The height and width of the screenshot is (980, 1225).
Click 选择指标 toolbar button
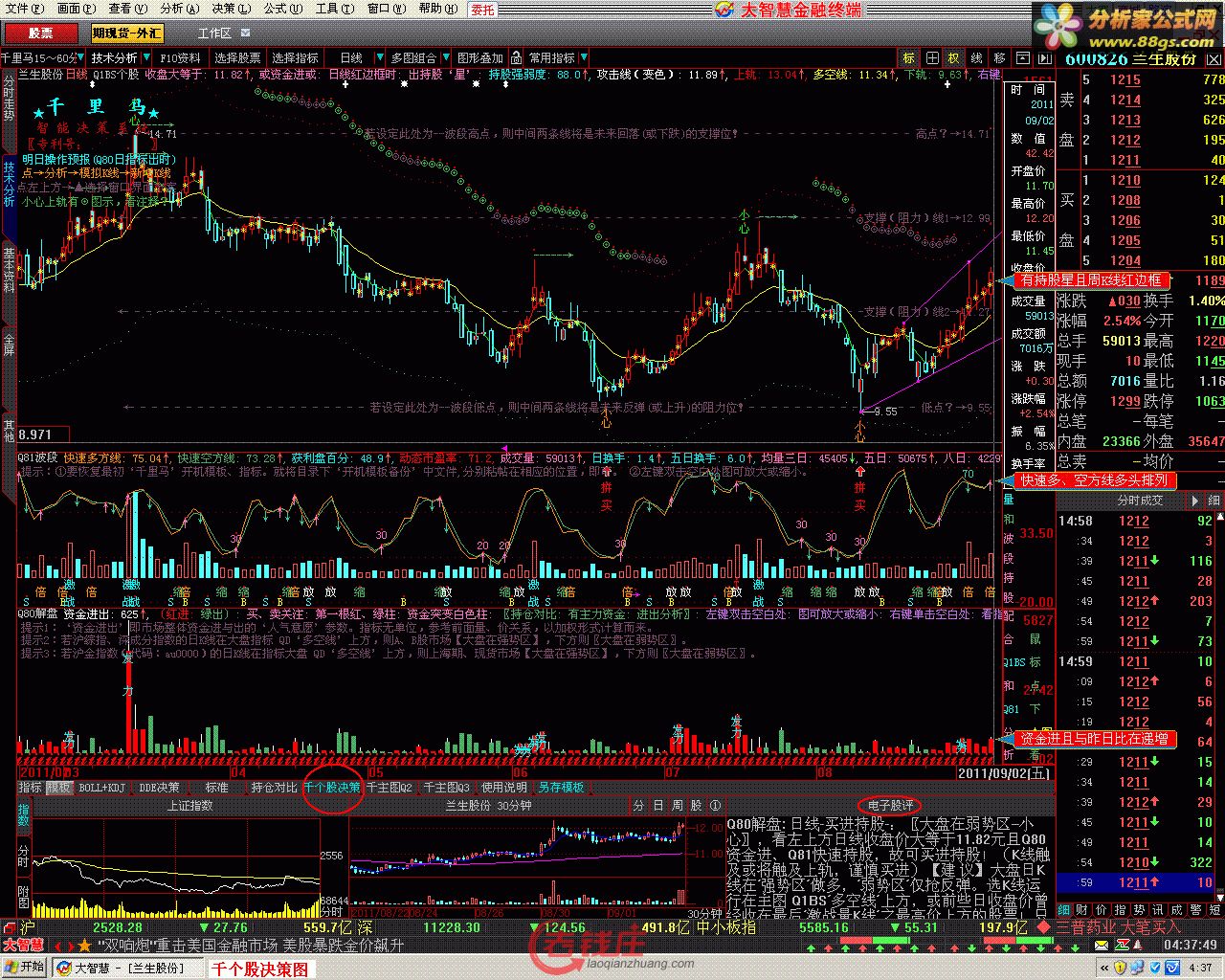tap(295, 58)
